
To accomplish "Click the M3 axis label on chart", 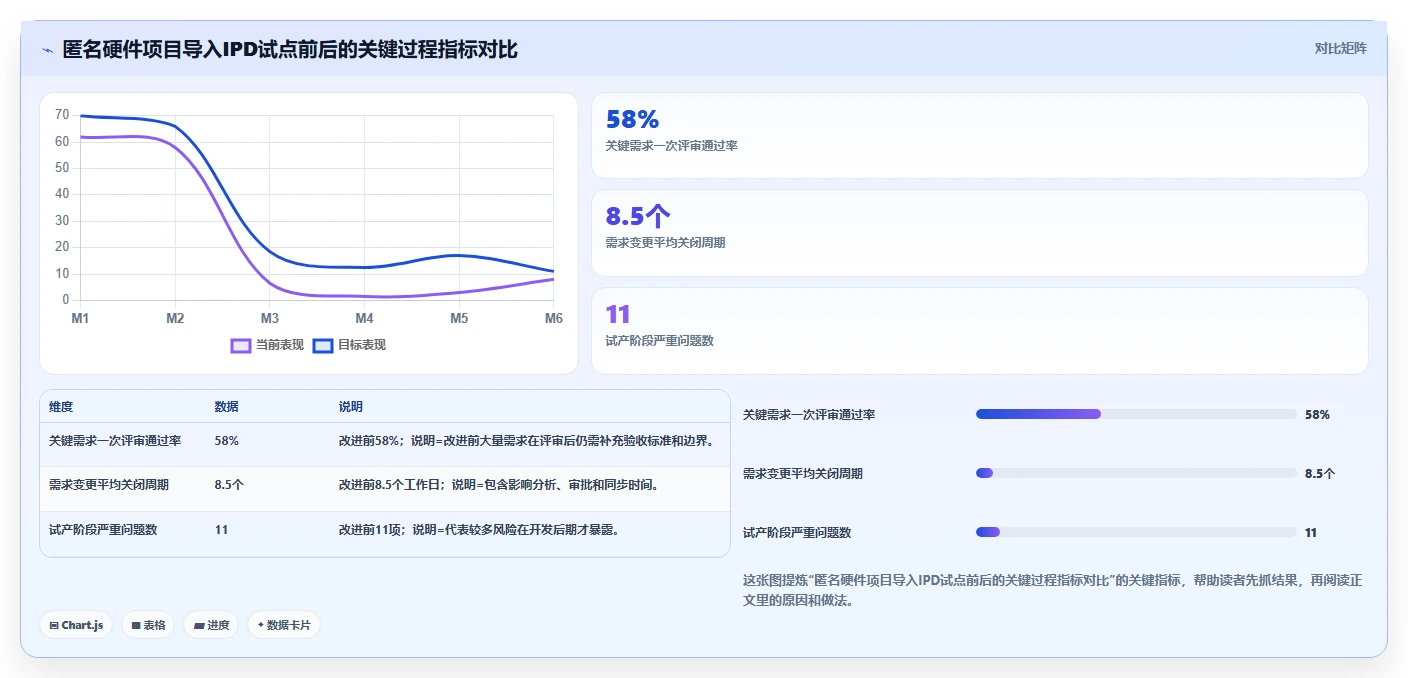I will [x=270, y=318].
